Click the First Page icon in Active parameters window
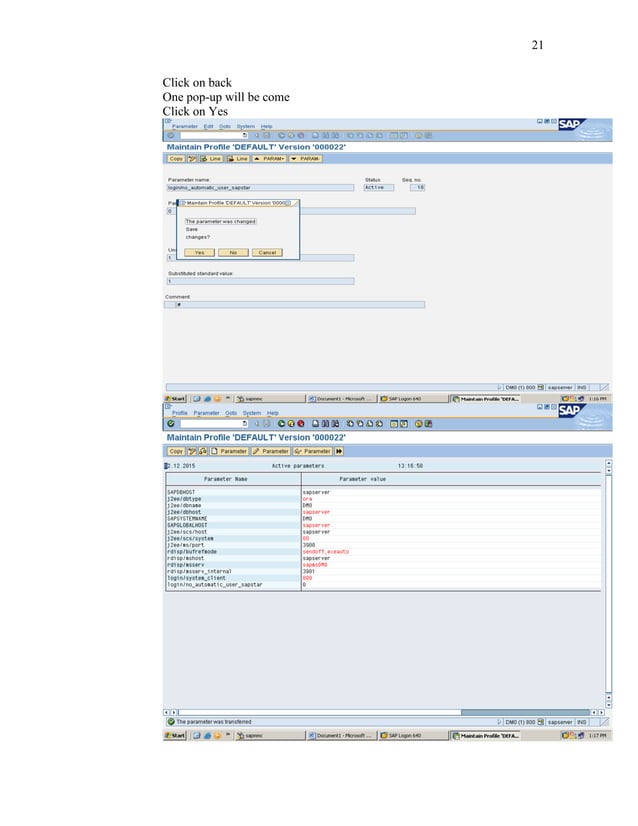 pyautogui.click(x=350, y=424)
